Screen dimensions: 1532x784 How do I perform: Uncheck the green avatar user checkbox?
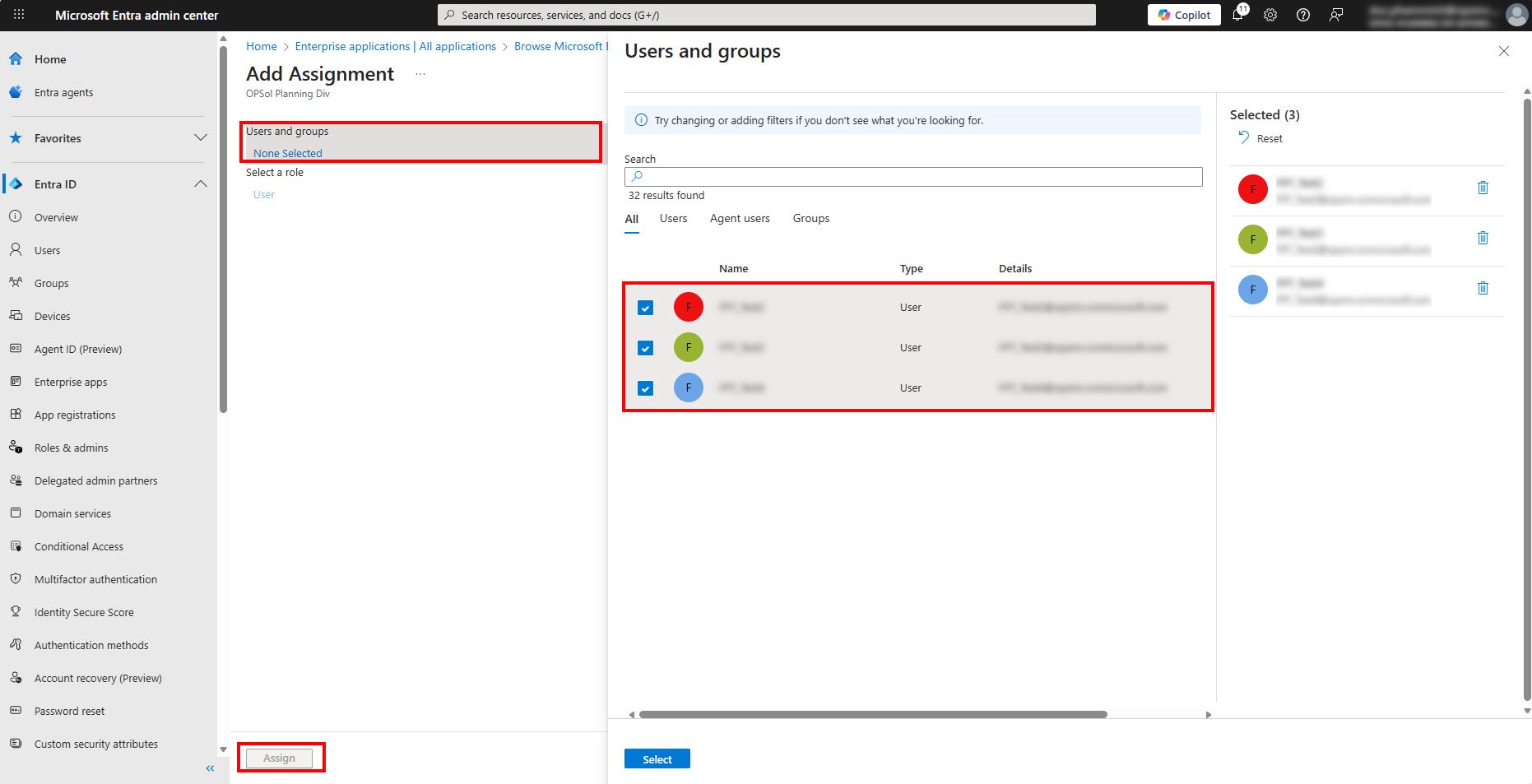click(646, 348)
